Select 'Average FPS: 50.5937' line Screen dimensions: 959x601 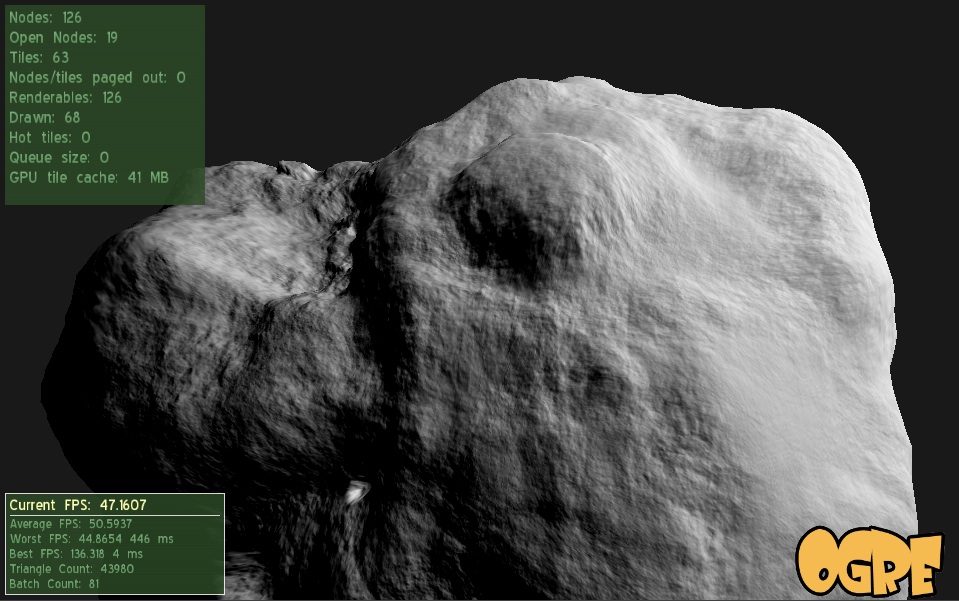click(71, 524)
